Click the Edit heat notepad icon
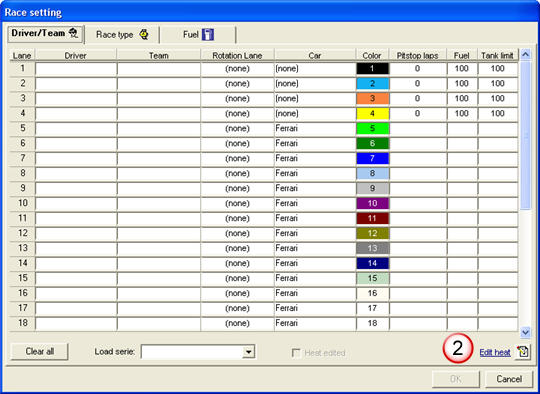The width and height of the screenshot is (540, 394). 523,352
